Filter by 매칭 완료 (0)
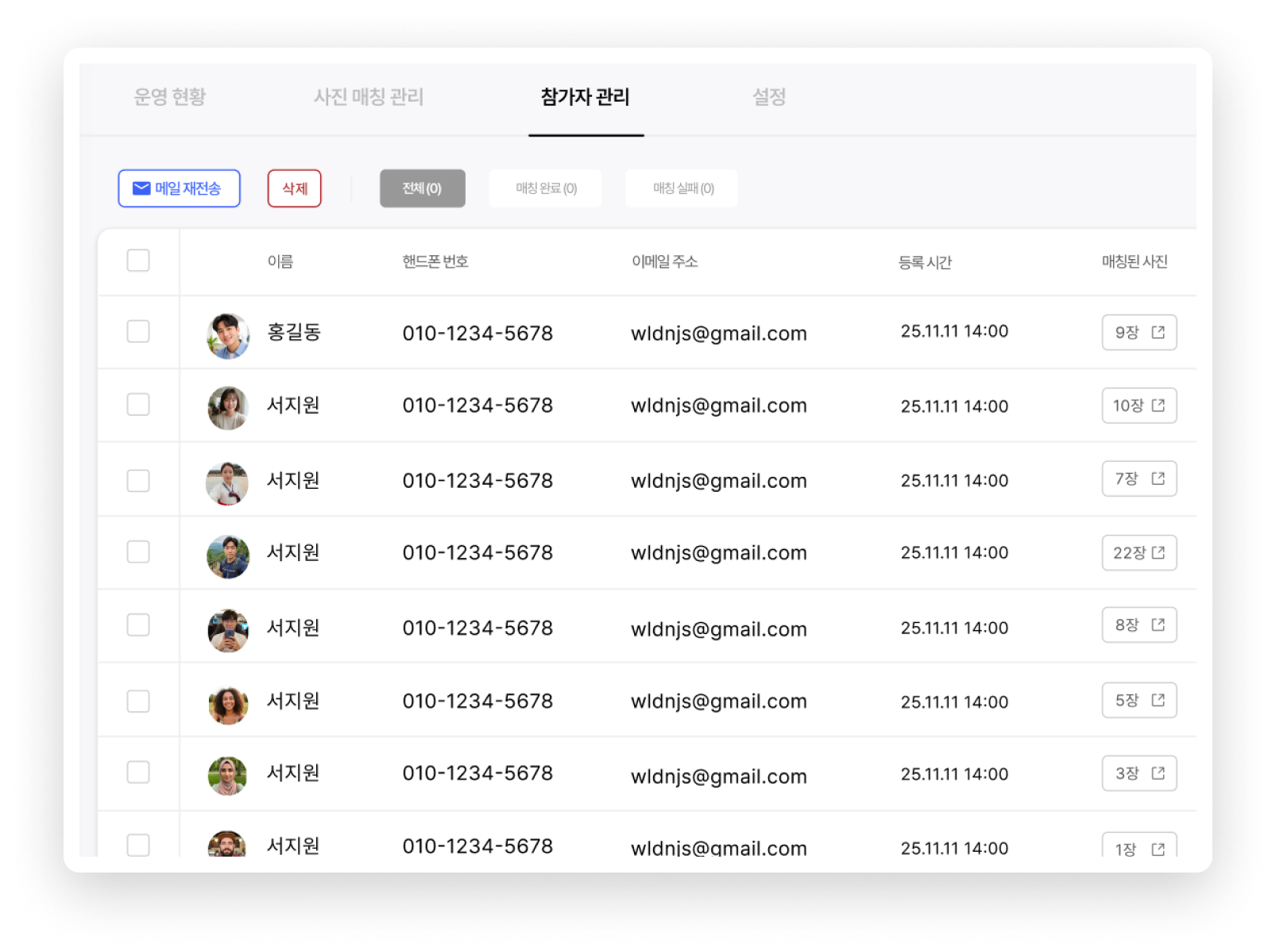This screenshot has height=952, width=1276. (546, 188)
